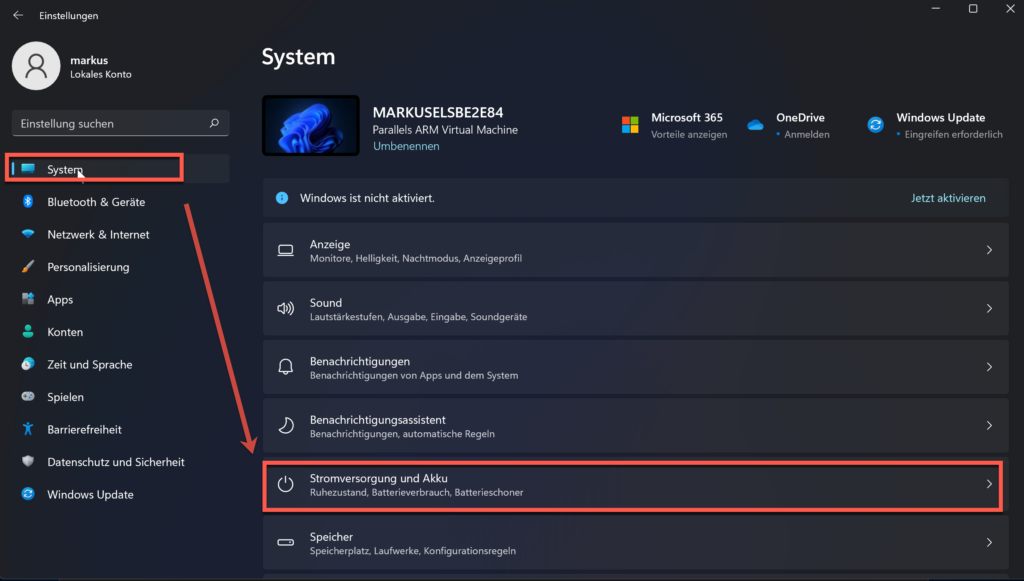Expand Sound via its chevron arrow

pos(989,308)
